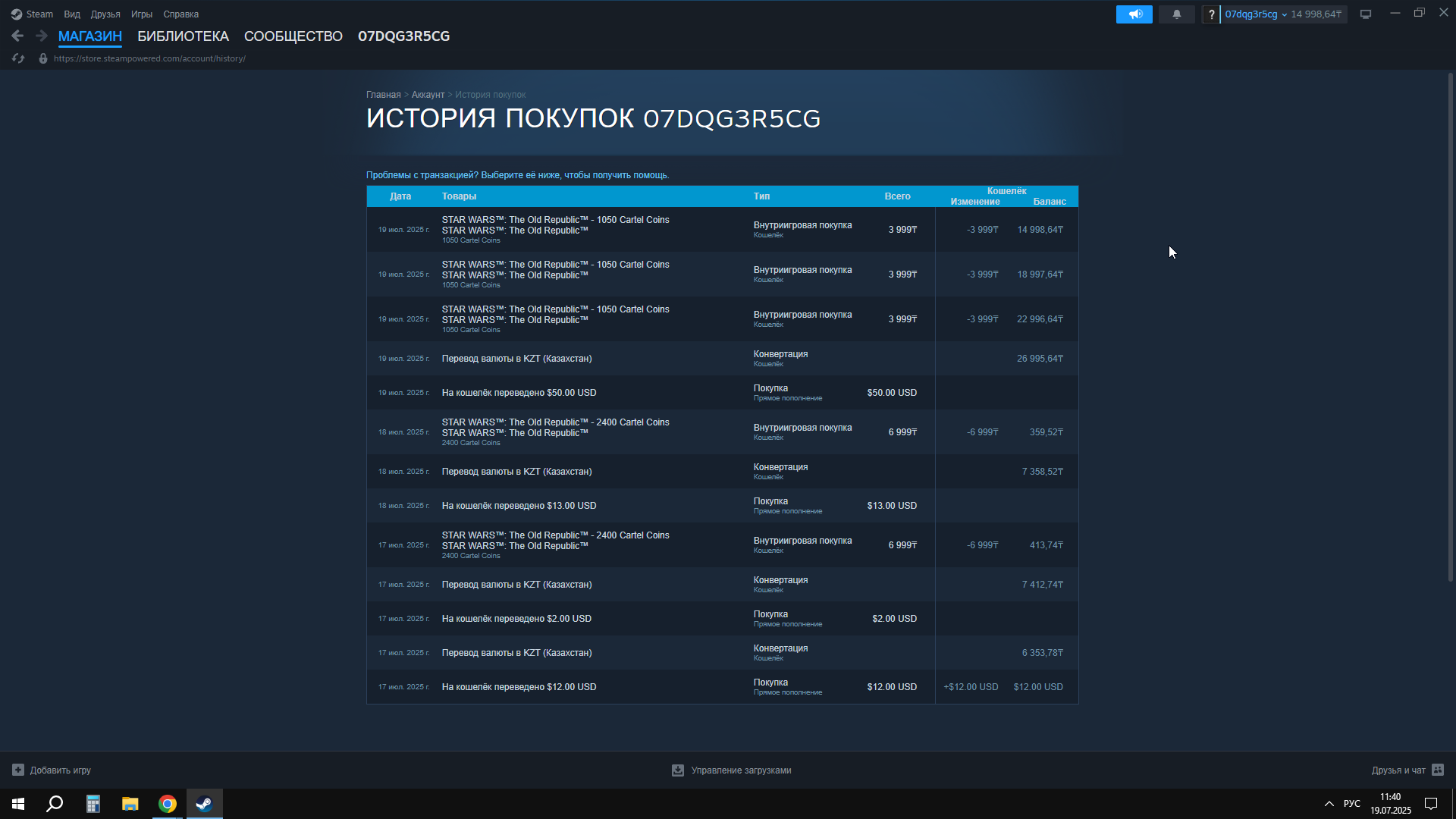Switch to СООБЩЕСТВО tab

293,36
